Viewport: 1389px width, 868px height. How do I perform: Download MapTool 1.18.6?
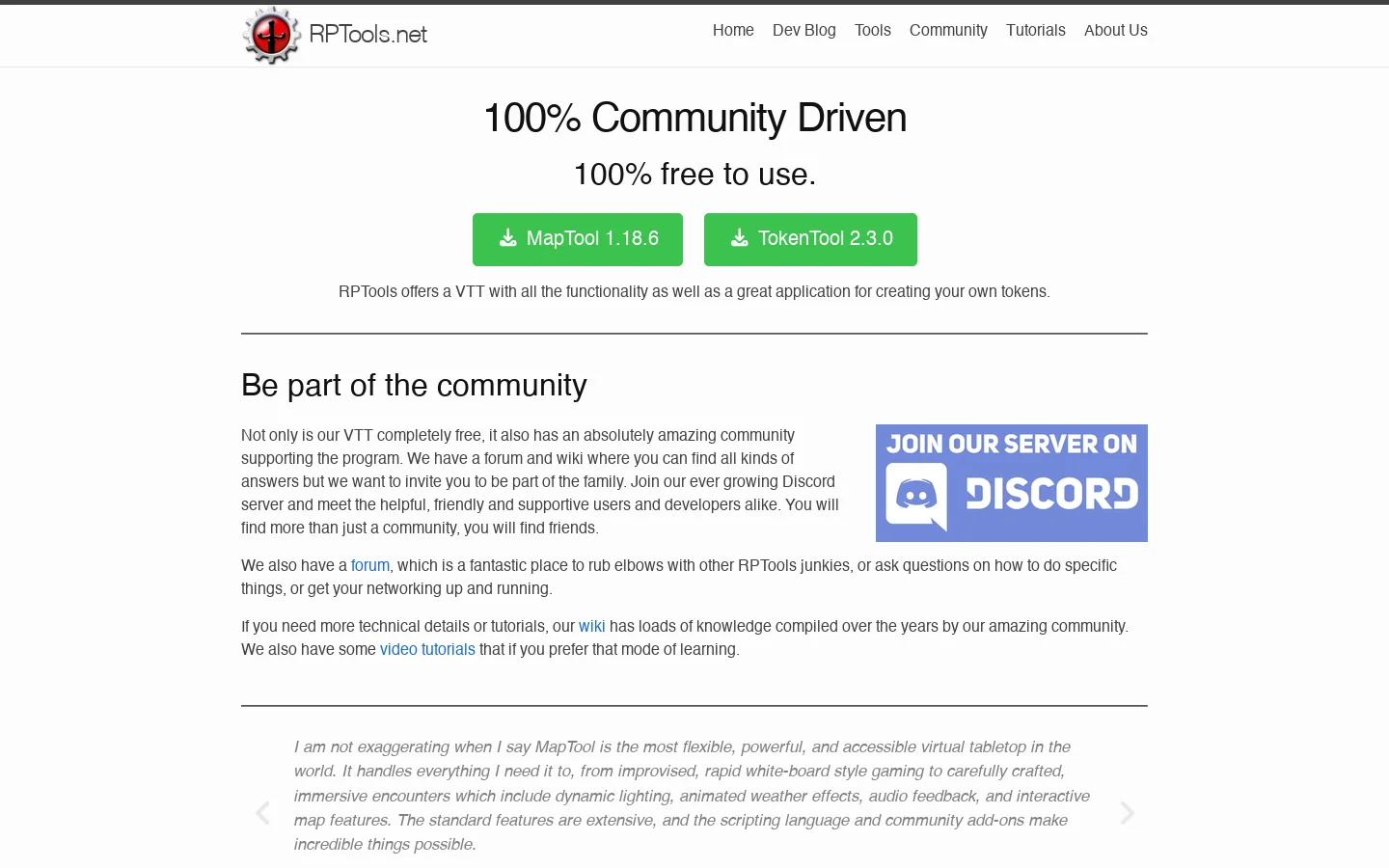578,239
